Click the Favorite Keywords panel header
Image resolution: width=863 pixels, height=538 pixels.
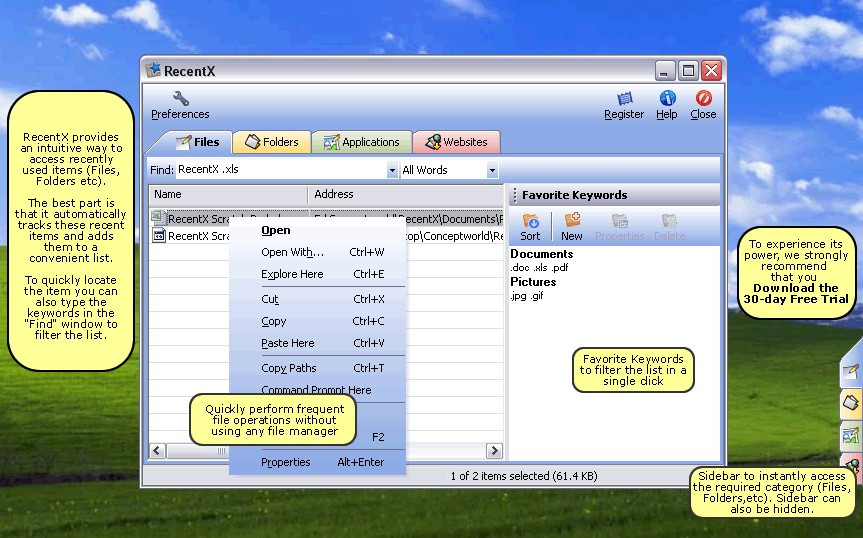click(x=614, y=195)
